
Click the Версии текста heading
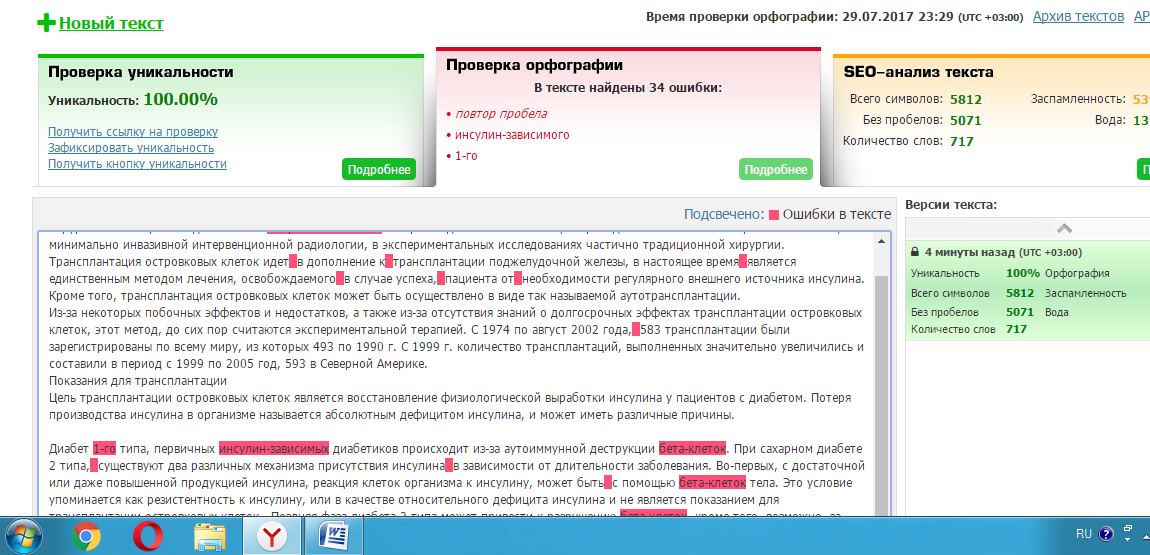tap(951, 205)
